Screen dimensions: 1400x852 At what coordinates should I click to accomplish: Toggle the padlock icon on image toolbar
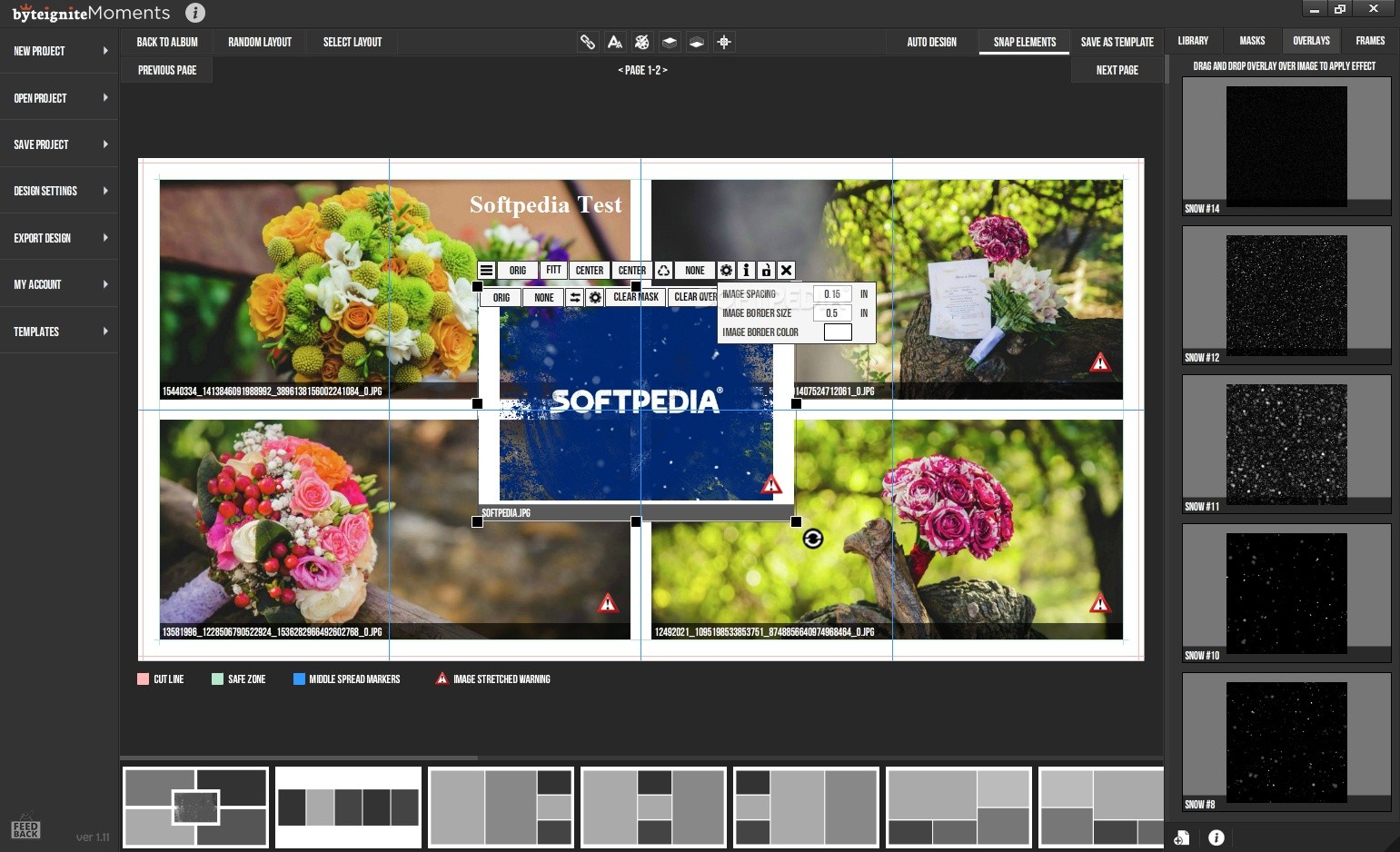(x=766, y=271)
